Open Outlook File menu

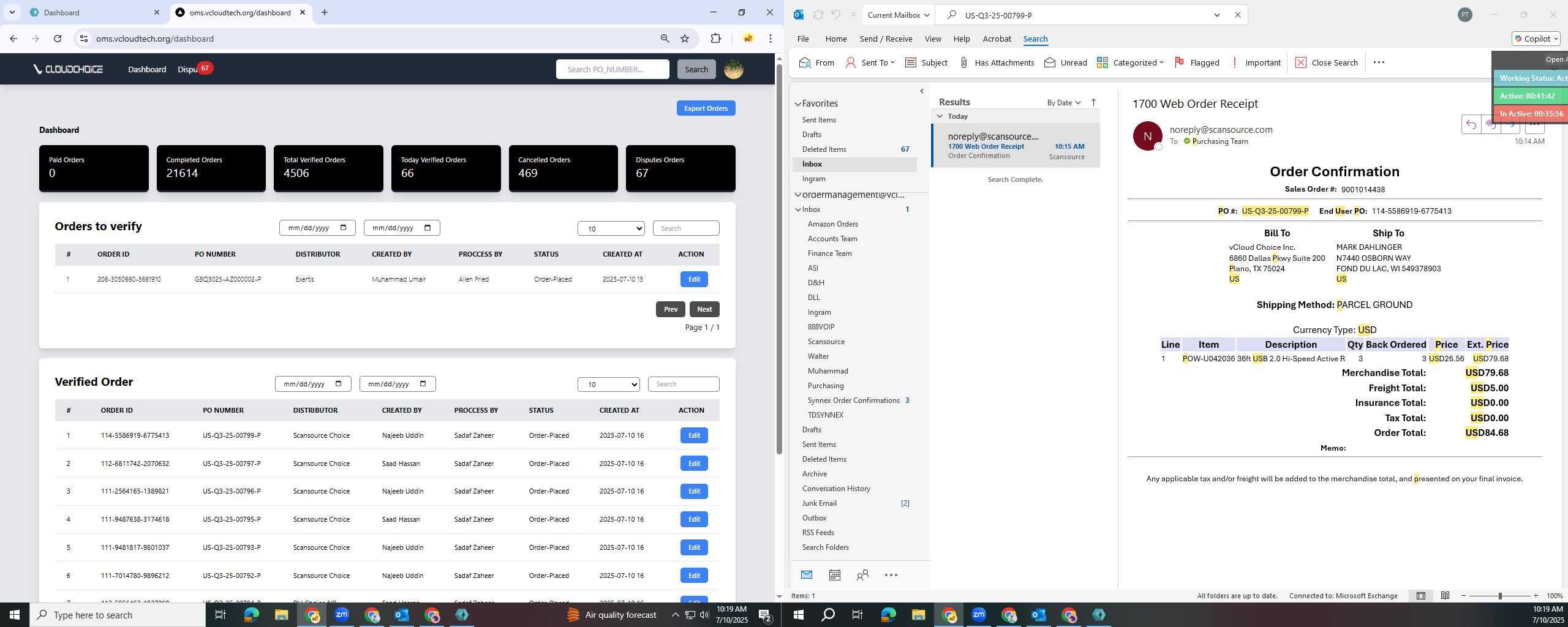(x=803, y=39)
